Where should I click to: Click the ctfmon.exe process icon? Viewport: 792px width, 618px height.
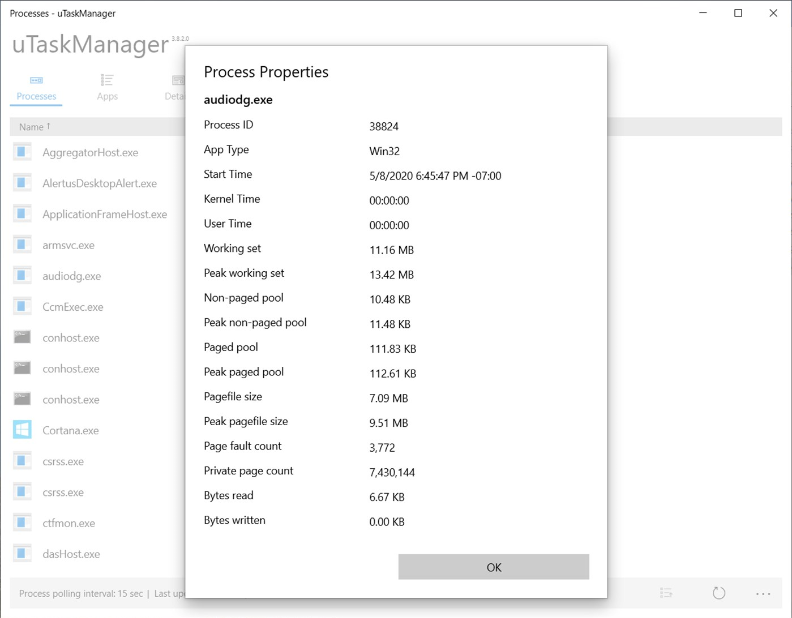pyautogui.click(x=22, y=523)
